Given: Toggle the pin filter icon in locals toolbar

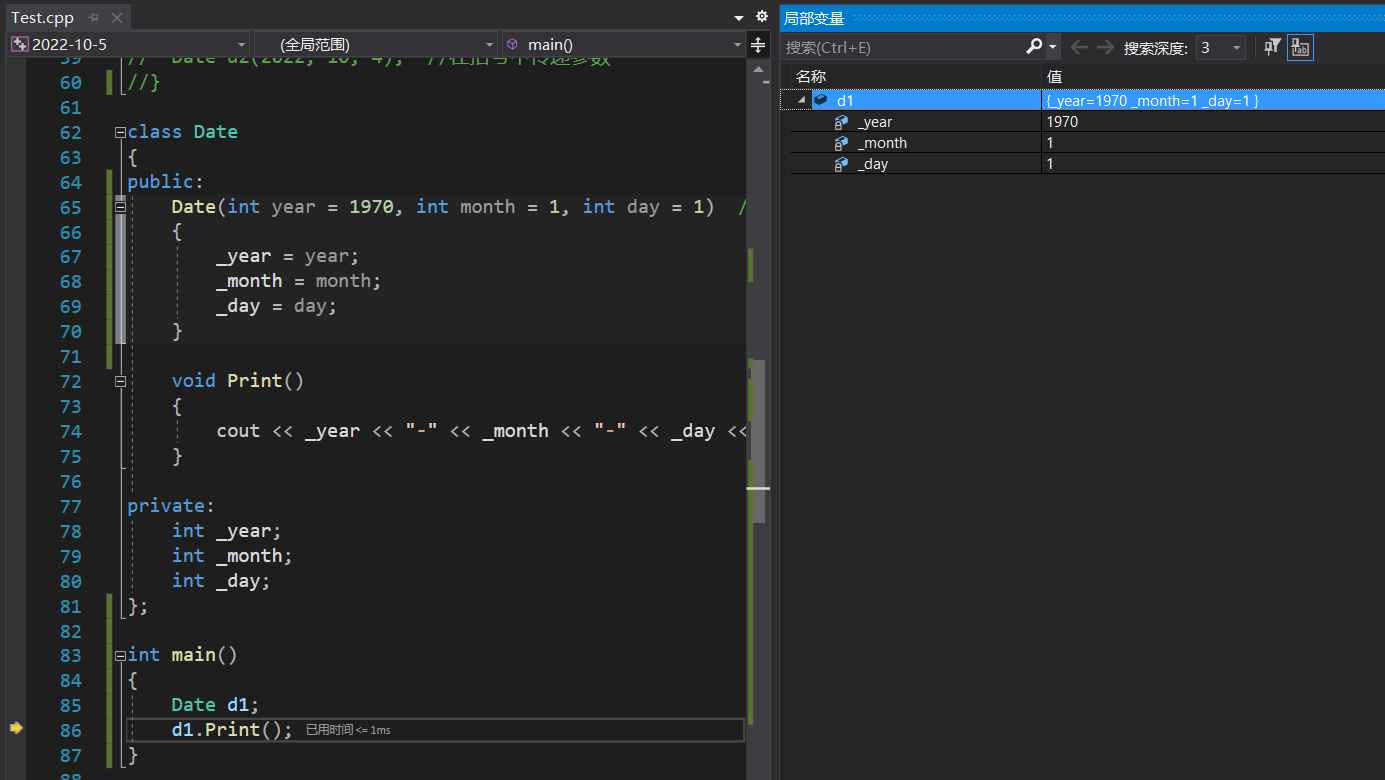Looking at the screenshot, I should (1272, 47).
